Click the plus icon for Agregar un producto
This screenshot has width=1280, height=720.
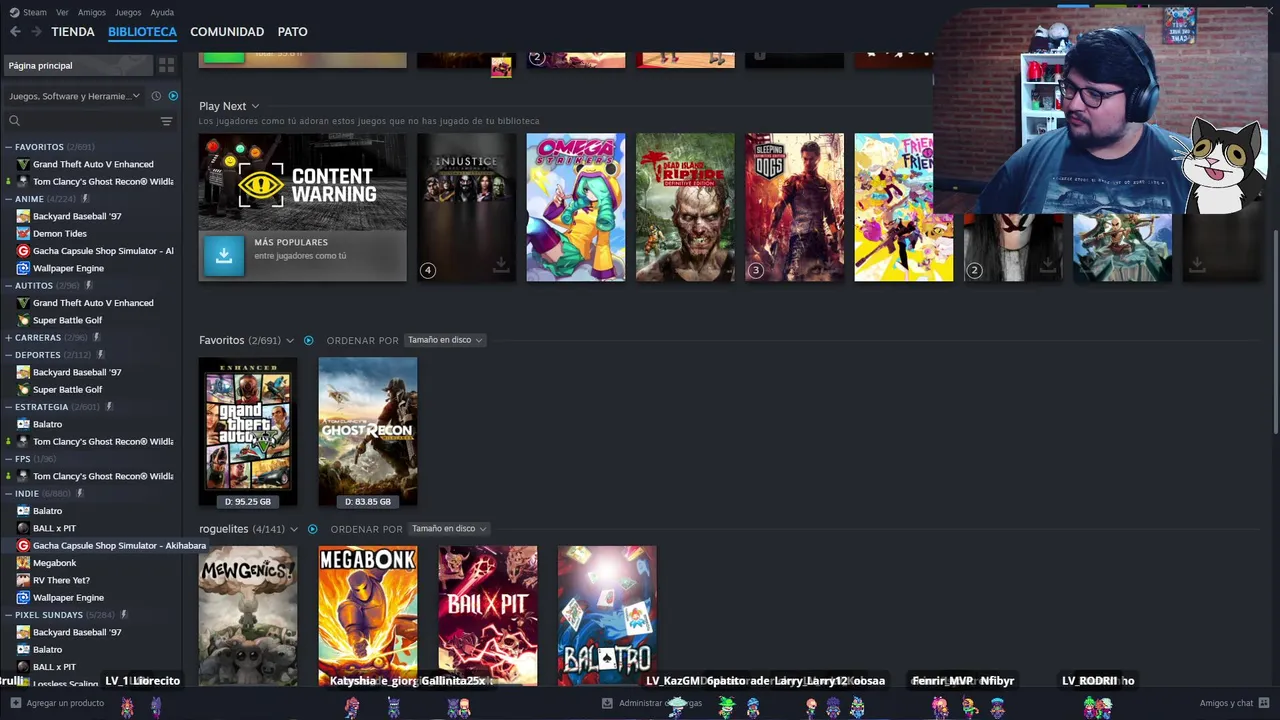point(15,703)
